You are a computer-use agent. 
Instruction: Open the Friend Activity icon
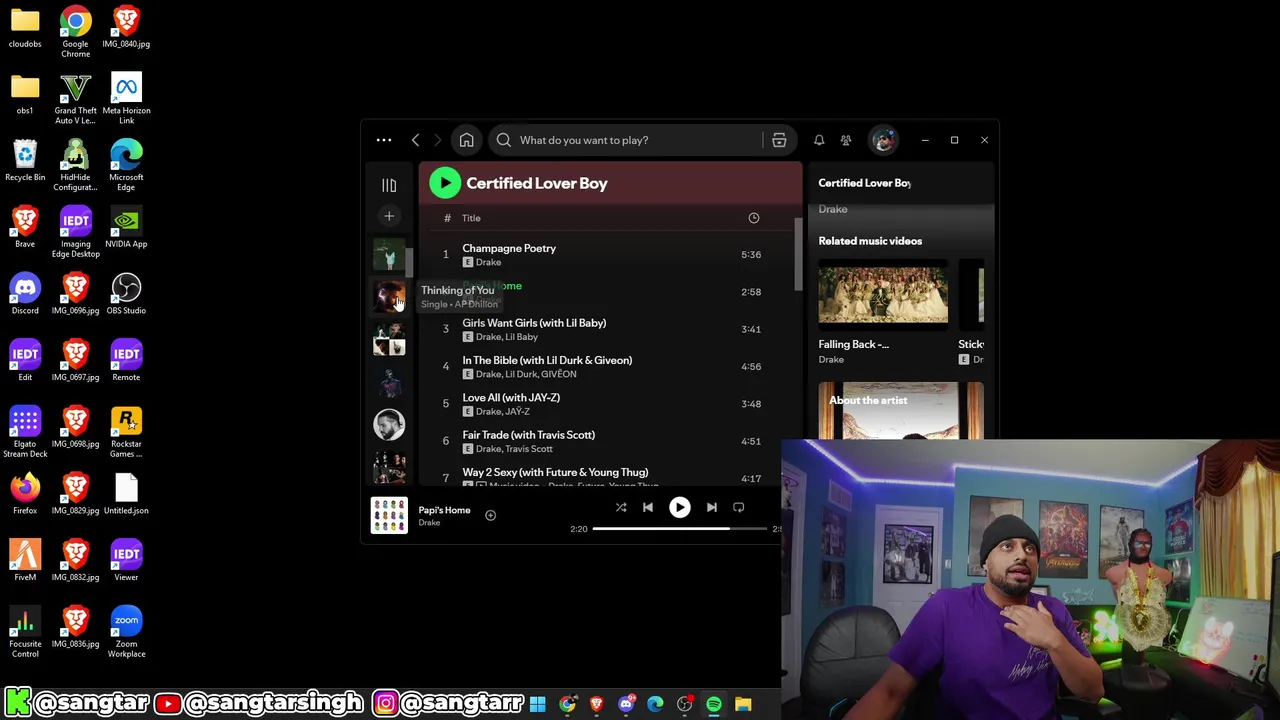click(x=846, y=140)
